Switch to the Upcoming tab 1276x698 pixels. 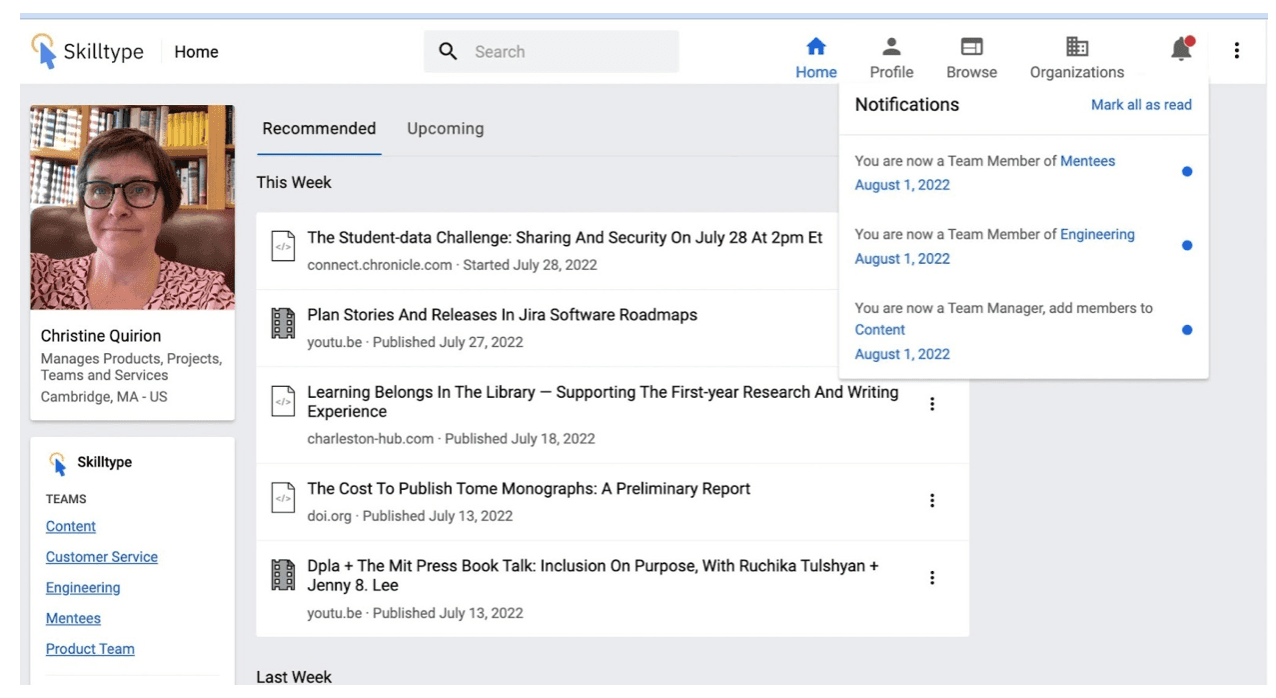pos(445,128)
